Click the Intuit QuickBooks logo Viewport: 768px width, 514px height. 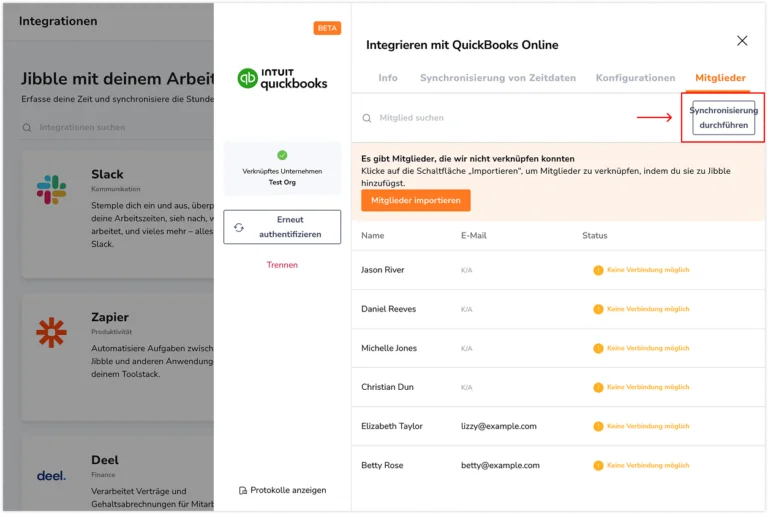[282, 79]
